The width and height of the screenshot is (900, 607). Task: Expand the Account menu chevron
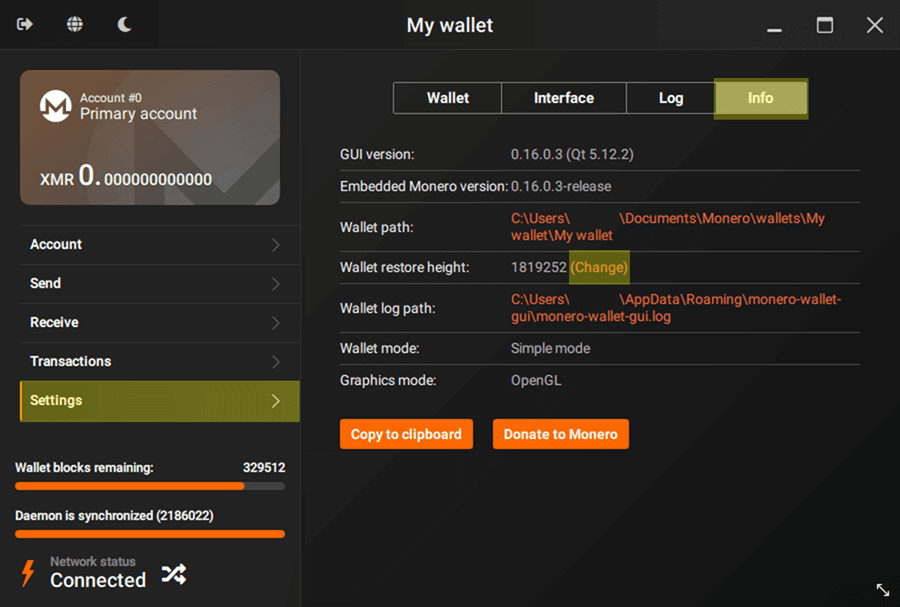[x=276, y=245]
